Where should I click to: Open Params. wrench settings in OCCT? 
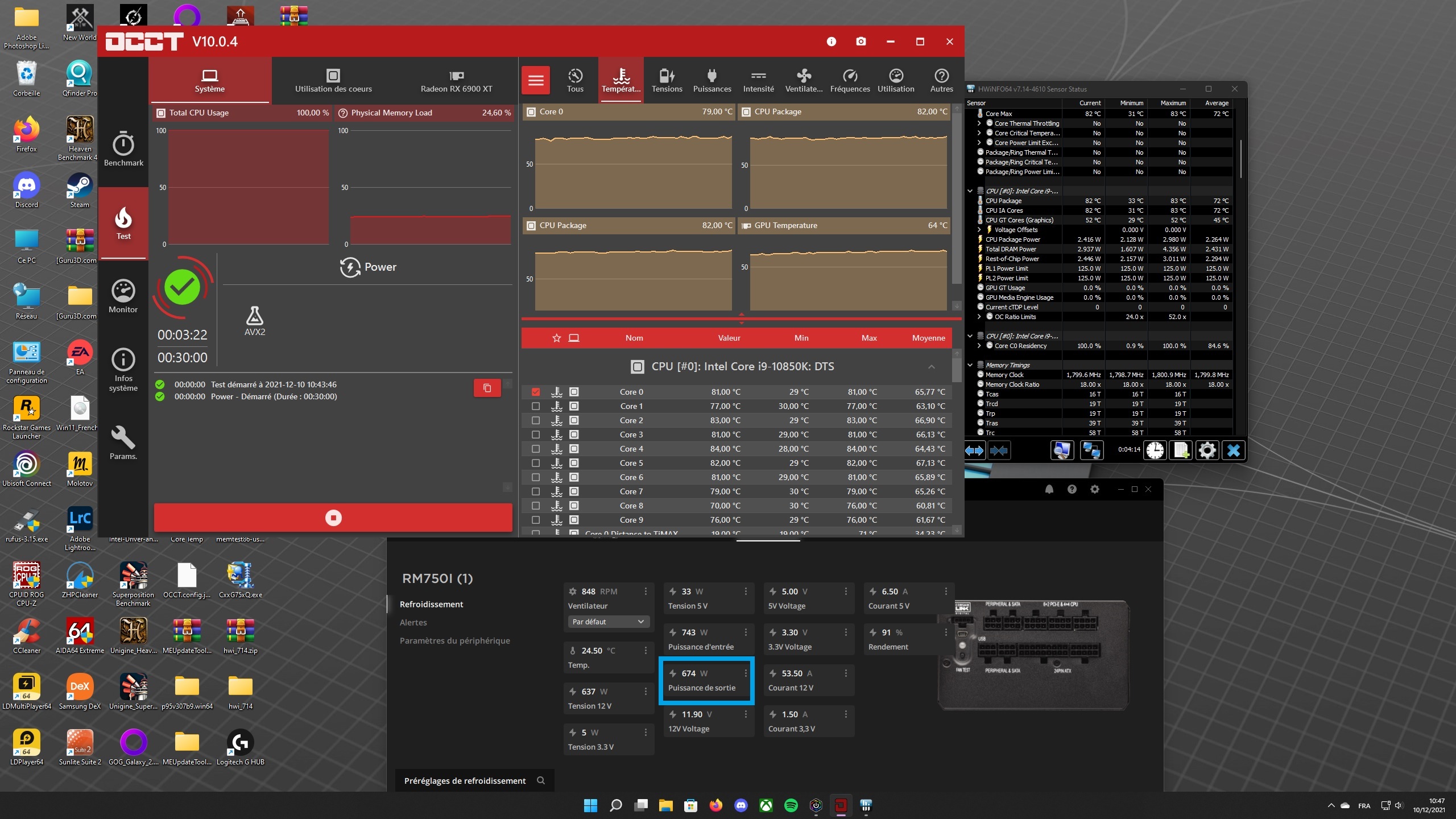tap(123, 443)
